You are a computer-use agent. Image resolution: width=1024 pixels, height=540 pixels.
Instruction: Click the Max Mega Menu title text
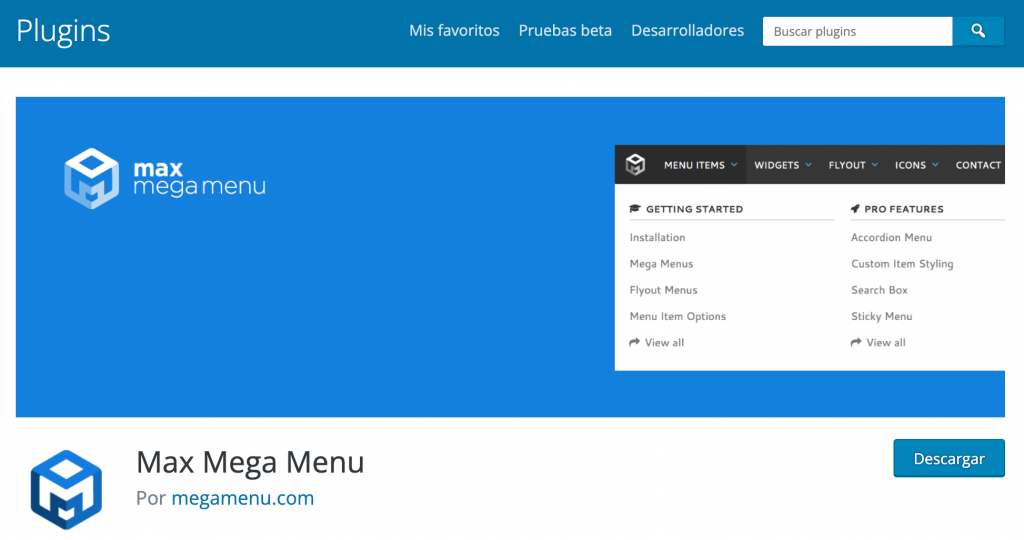tap(250, 462)
